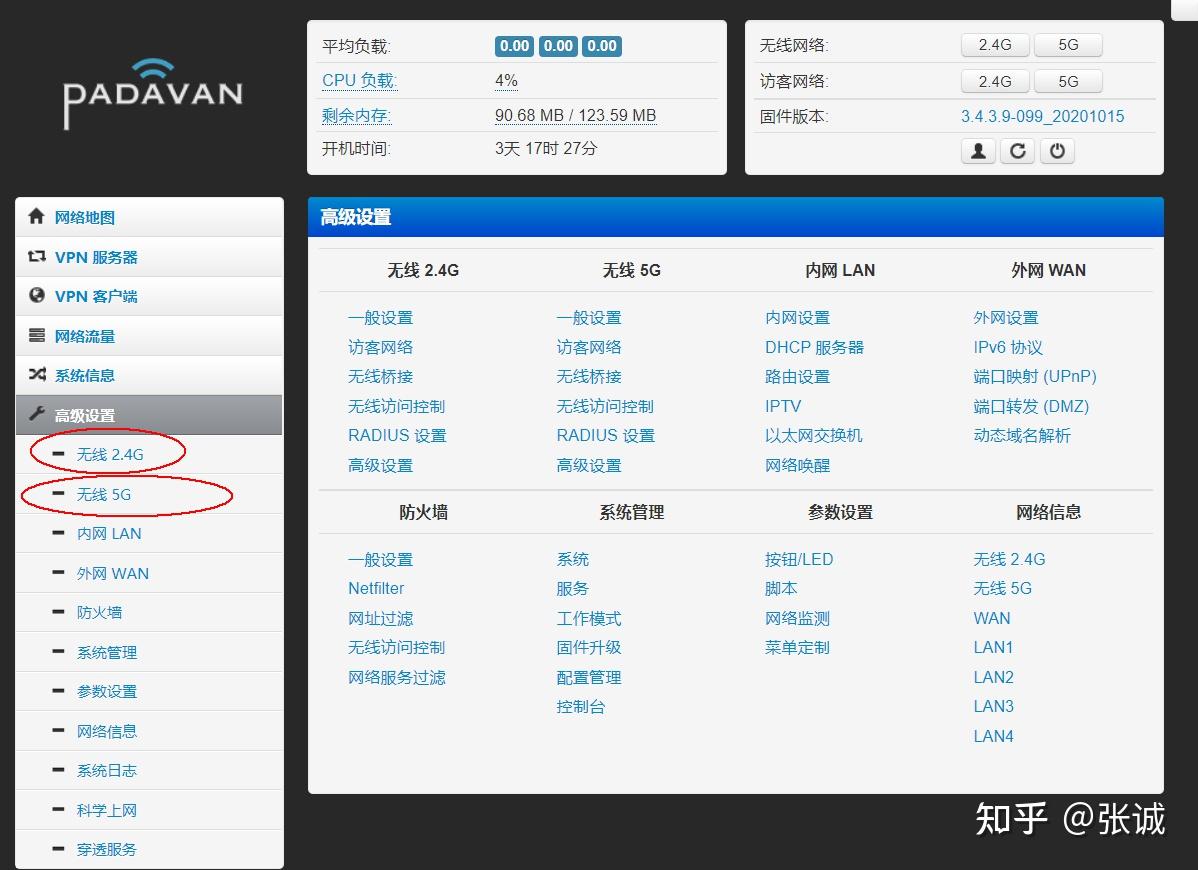Toggle wireless network 2.4G button

pyautogui.click(x=995, y=45)
